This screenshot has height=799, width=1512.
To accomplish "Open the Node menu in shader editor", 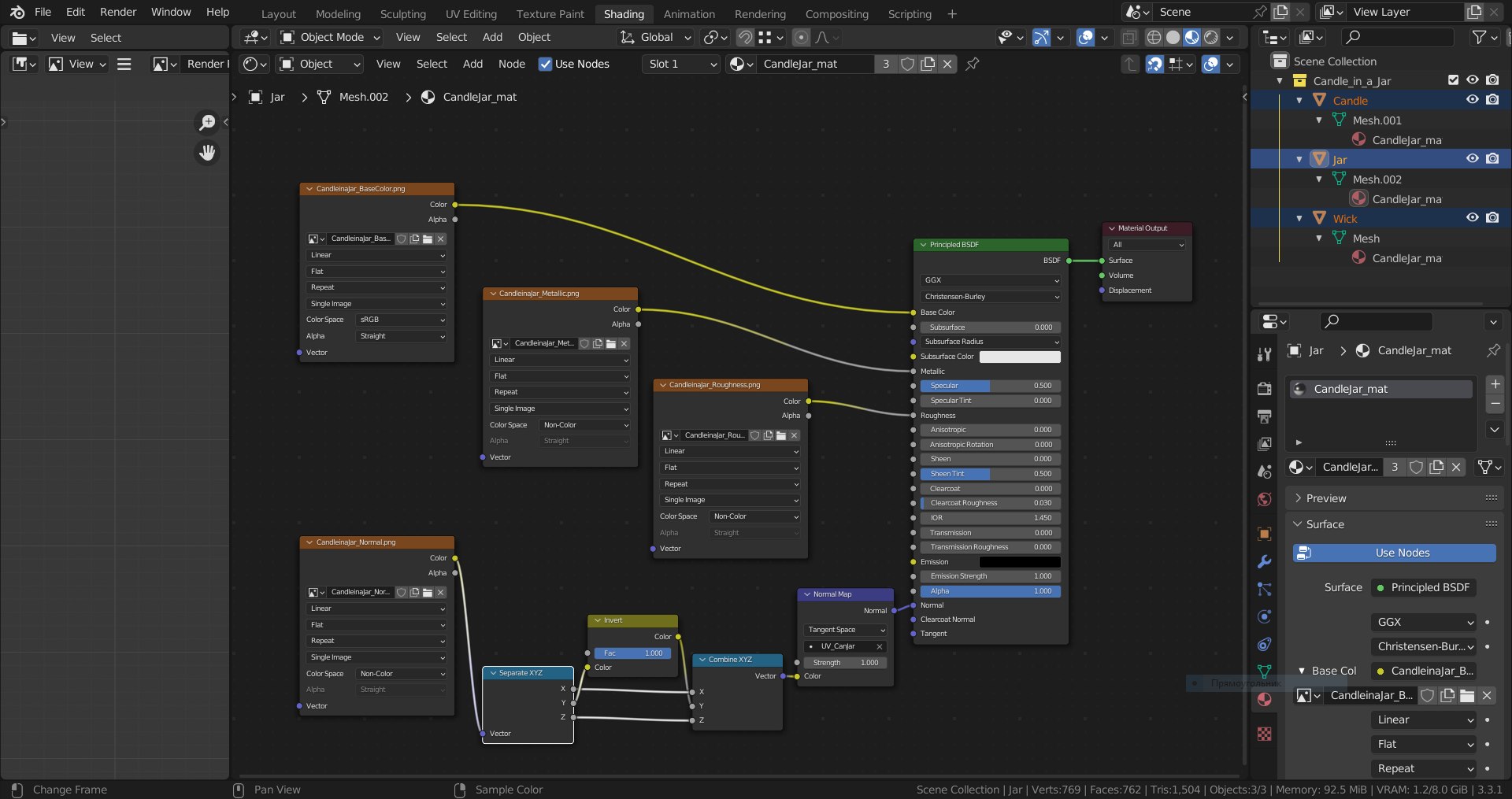I will (x=512, y=64).
